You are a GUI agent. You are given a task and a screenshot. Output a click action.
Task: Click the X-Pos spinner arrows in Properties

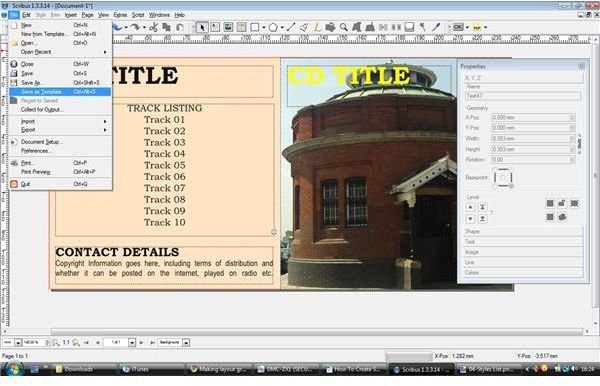pyautogui.click(x=572, y=117)
